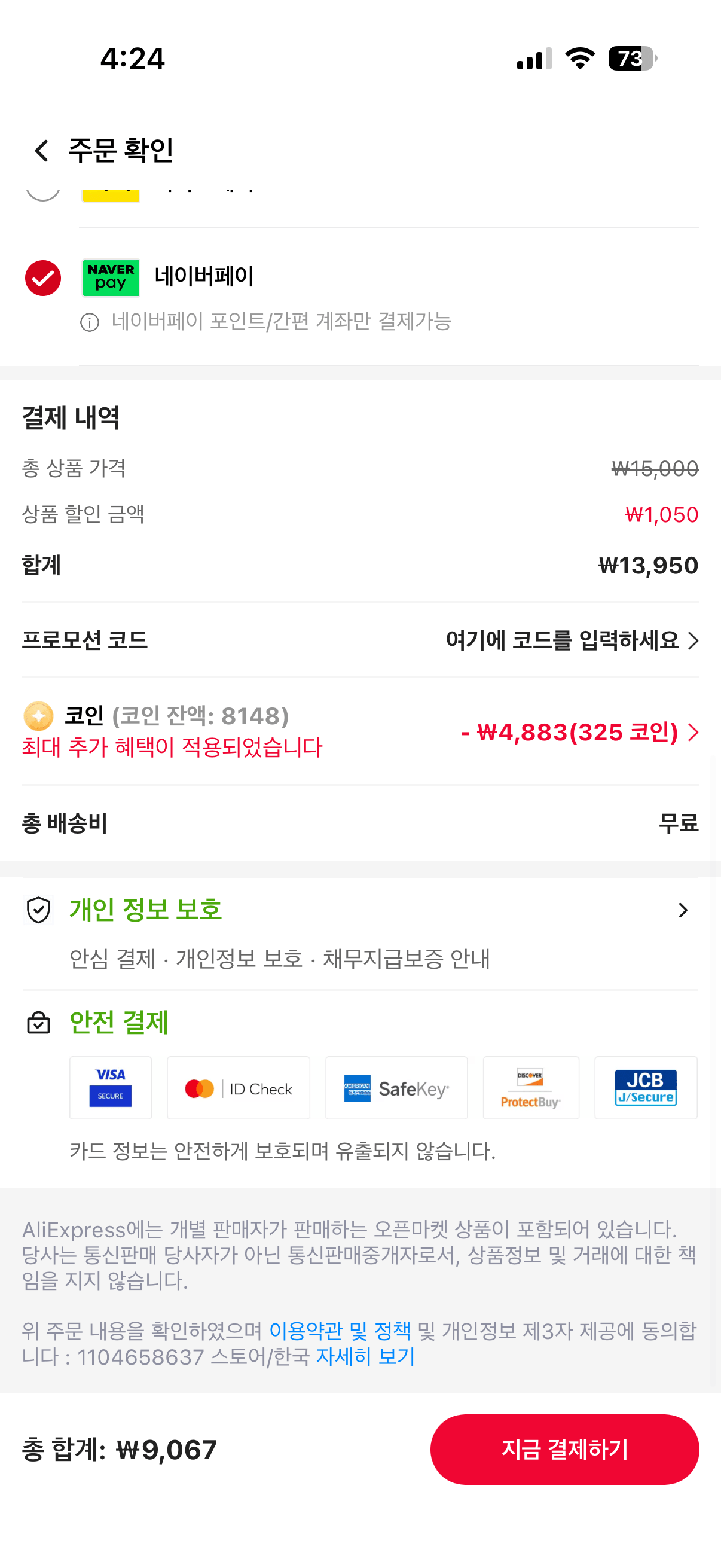Tap the Mastercard ID Check badge
Viewport: 721px width, 1568px height.
point(238,1088)
